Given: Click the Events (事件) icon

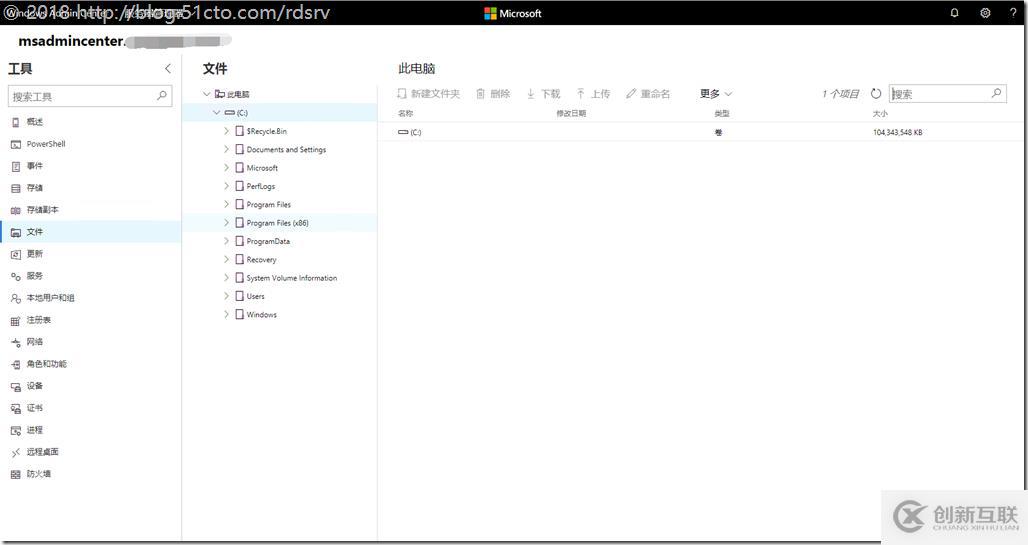Looking at the screenshot, I should click(16, 166).
